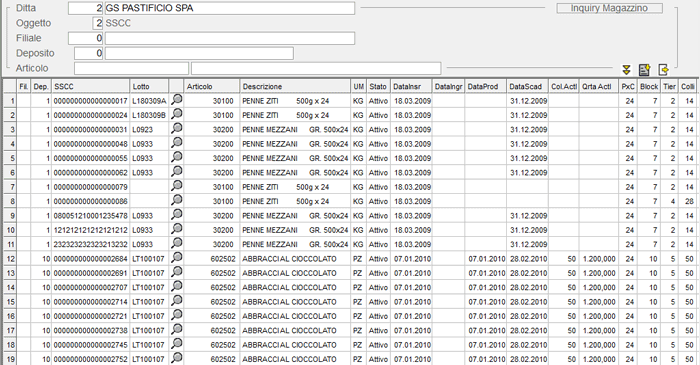Click the PxC column header
Screen dimensions: 700x365
point(628,87)
